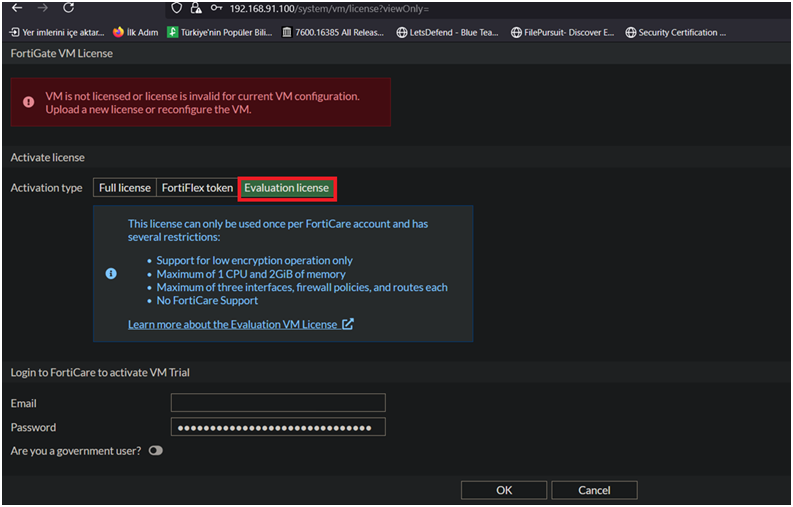The image size is (793, 507).
Task: Click the OK button
Action: coord(504,490)
